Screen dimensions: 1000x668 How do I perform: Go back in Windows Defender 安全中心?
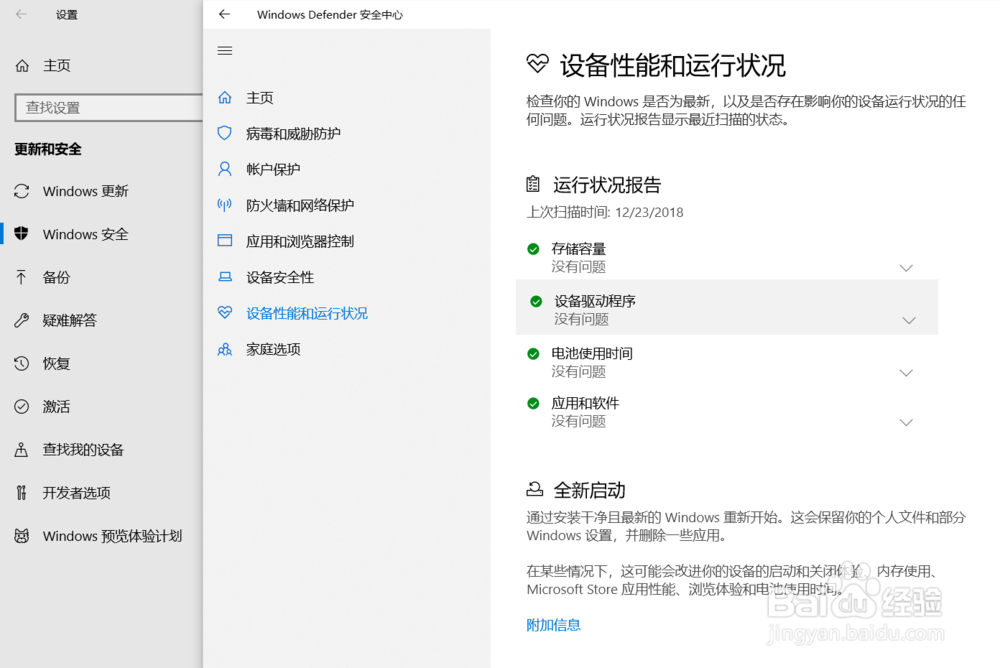click(224, 14)
